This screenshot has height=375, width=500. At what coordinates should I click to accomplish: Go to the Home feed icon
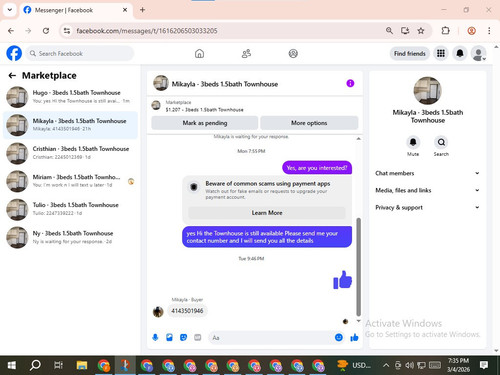pos(199,53)
